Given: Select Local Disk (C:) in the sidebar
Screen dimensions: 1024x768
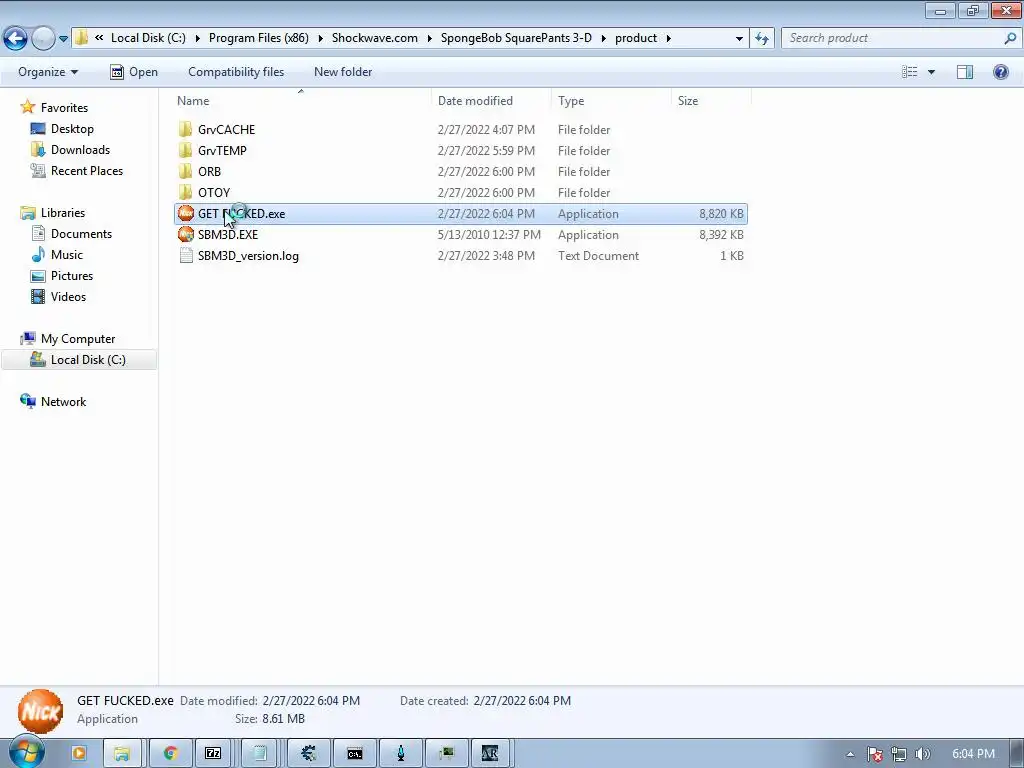Looking at the screenshot, I should pos(79,359).
